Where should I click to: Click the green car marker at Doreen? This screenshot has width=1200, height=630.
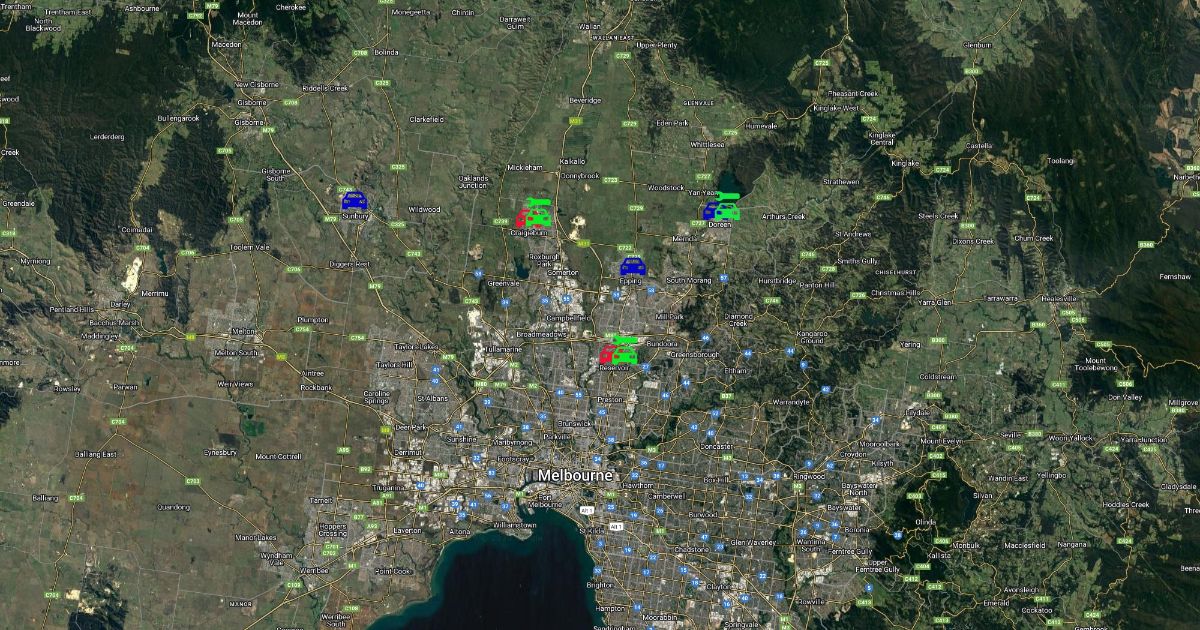pos(727,210)
